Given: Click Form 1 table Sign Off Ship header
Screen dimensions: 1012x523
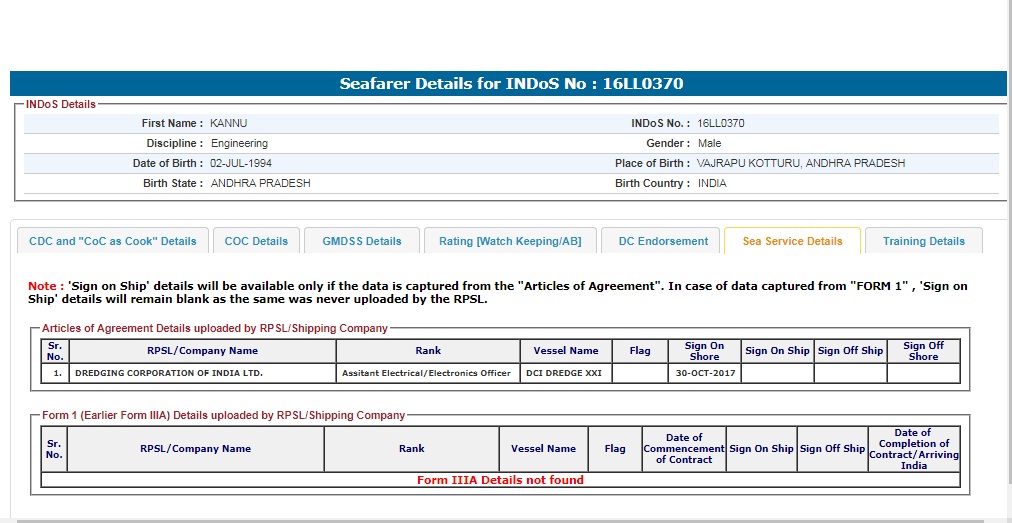Looking at the screenshot, I should pyautogui.click(x=833, y=449).
